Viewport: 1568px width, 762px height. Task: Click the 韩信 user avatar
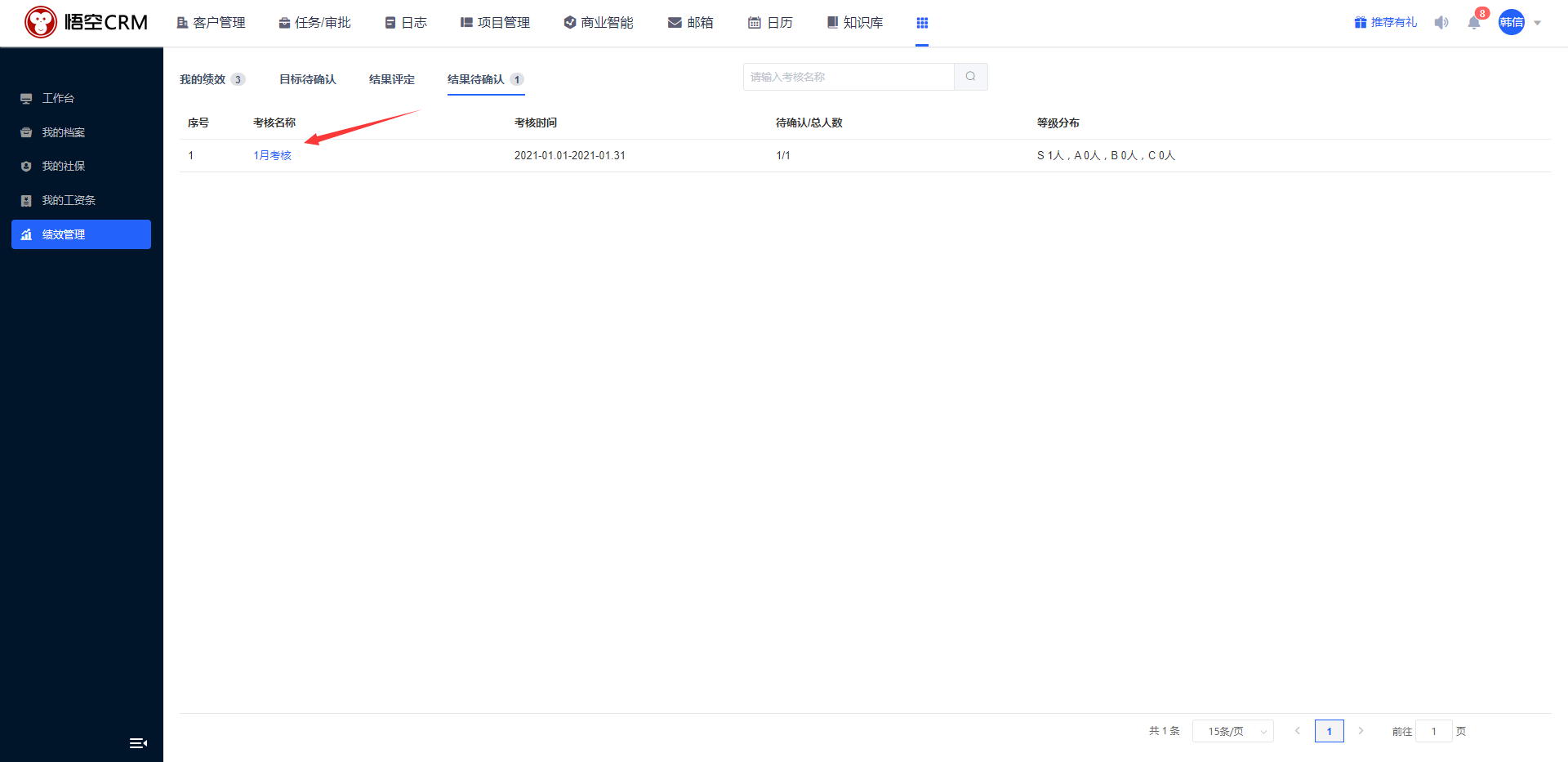(1512, 22)
